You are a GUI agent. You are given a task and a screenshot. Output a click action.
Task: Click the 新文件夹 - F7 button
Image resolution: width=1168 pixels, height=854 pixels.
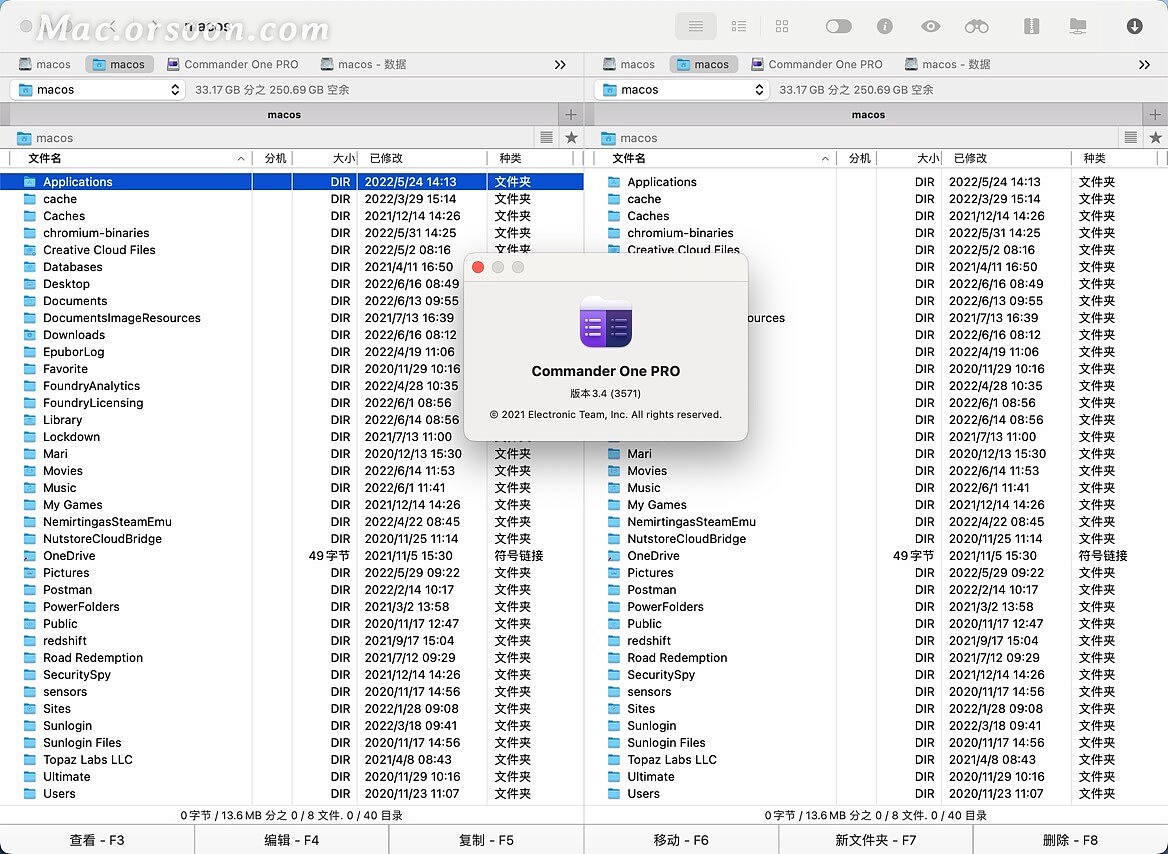click(x=875, y=840)
